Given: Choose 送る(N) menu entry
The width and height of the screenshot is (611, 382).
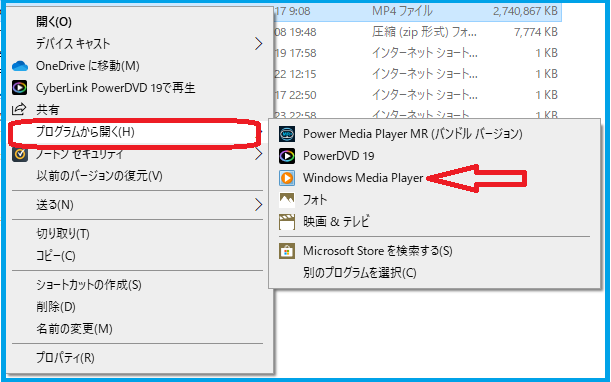Looking at the screenshot, I should coord(55,205).
